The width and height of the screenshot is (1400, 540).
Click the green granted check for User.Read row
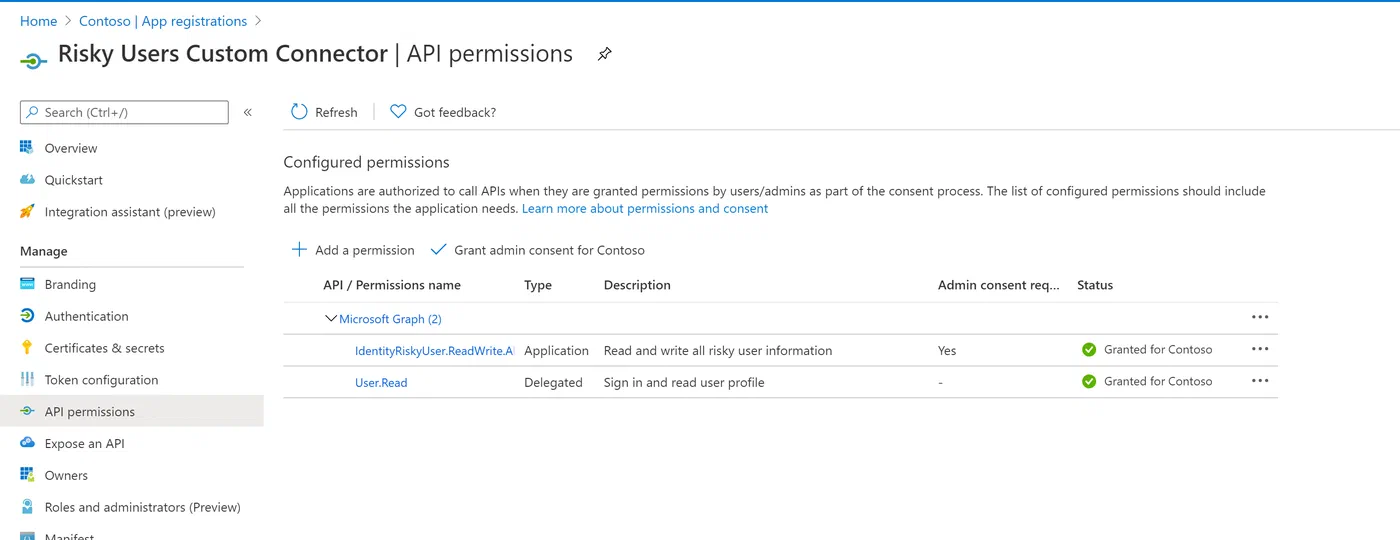(1089, 381)
